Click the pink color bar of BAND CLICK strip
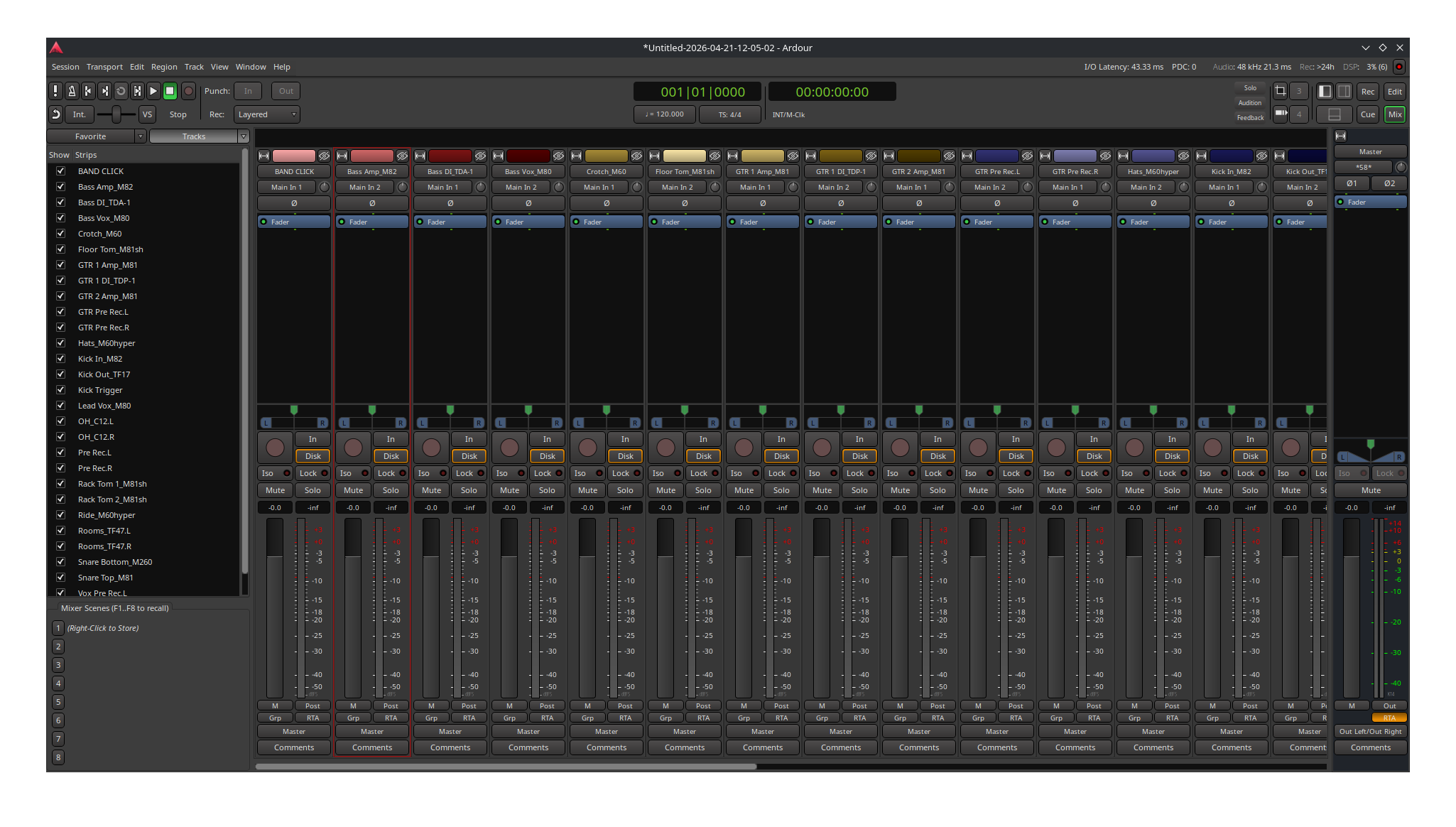 pyautogui.click(x=293, y=156)
